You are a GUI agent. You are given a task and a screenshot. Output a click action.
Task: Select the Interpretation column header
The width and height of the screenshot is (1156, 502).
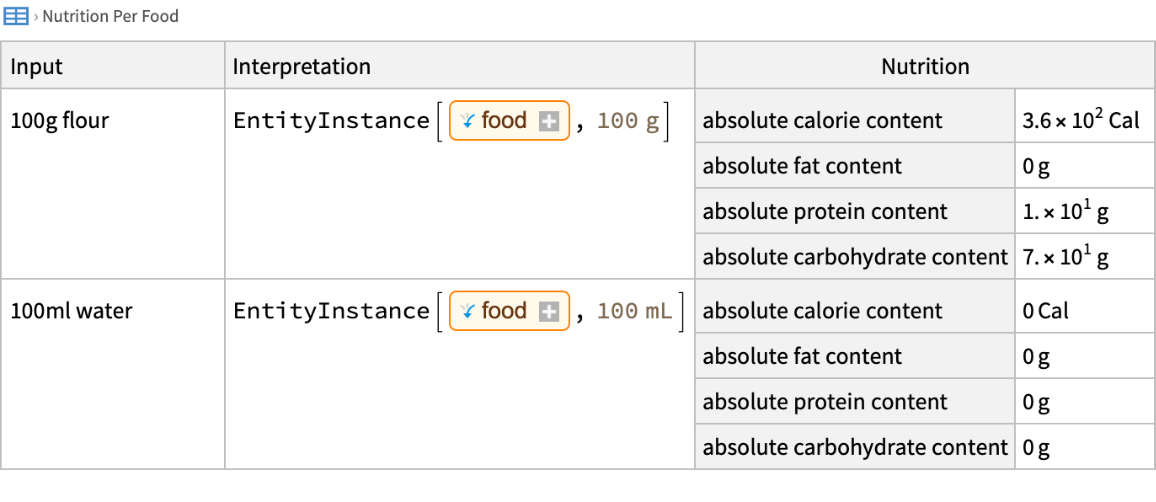[301, 67]
